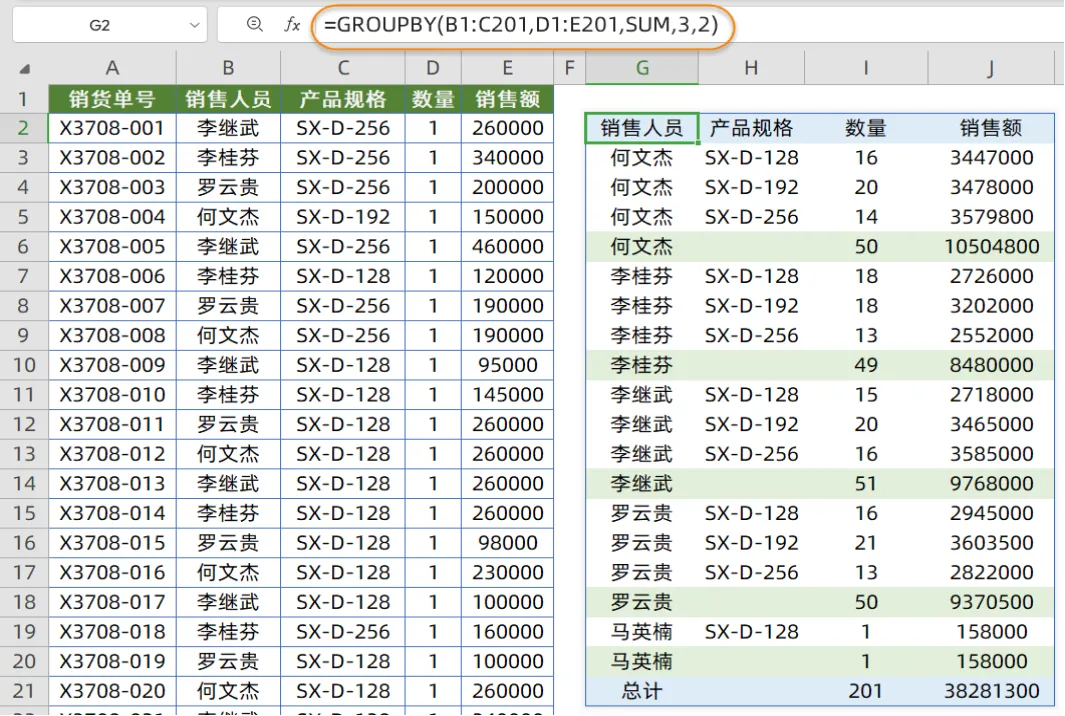Click quantity 21 in summary table
1065x716 pixels.
tap(865, 543)
